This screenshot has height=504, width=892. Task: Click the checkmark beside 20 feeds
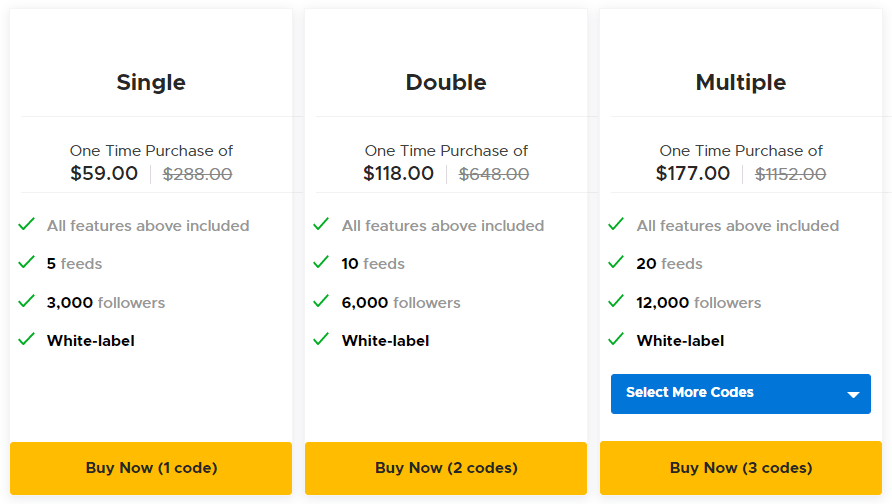tap(616, 262)
